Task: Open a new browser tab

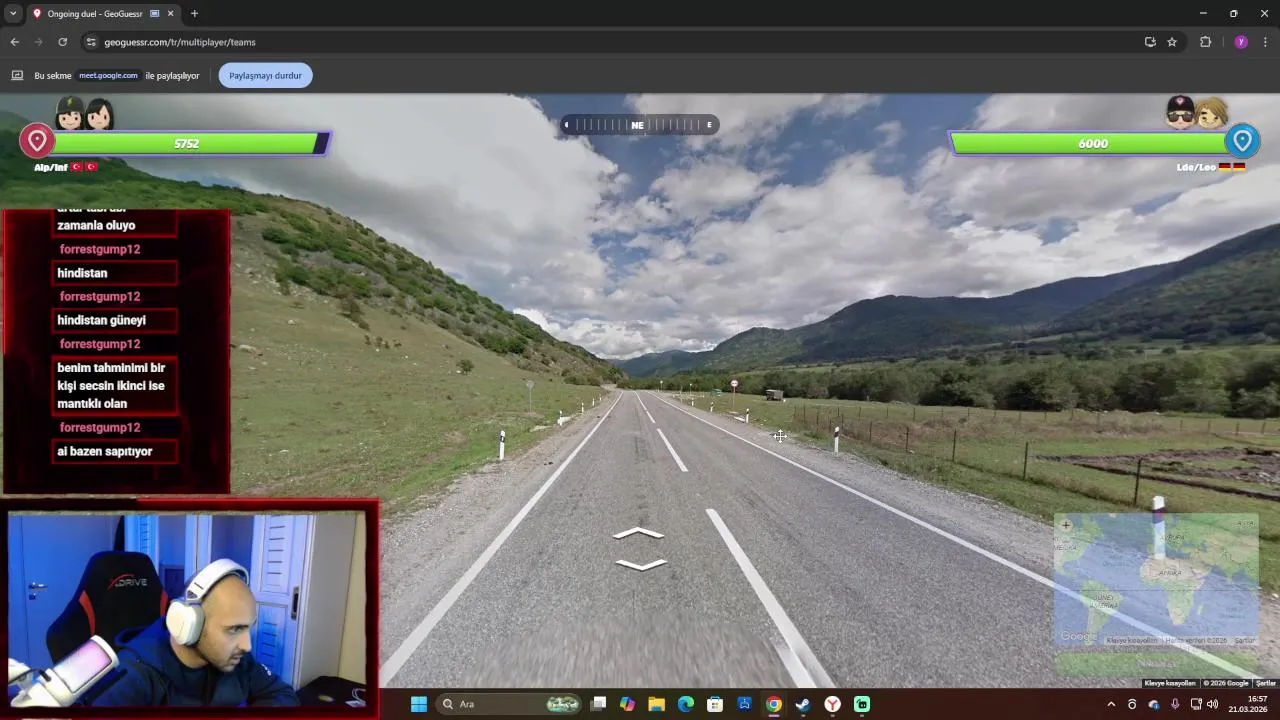Action: coord(194,14)
